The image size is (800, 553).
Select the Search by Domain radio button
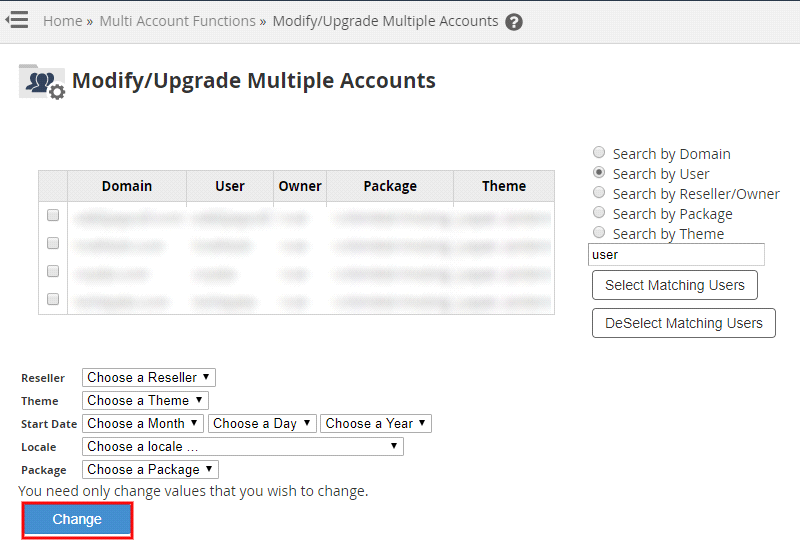[599, 153]
